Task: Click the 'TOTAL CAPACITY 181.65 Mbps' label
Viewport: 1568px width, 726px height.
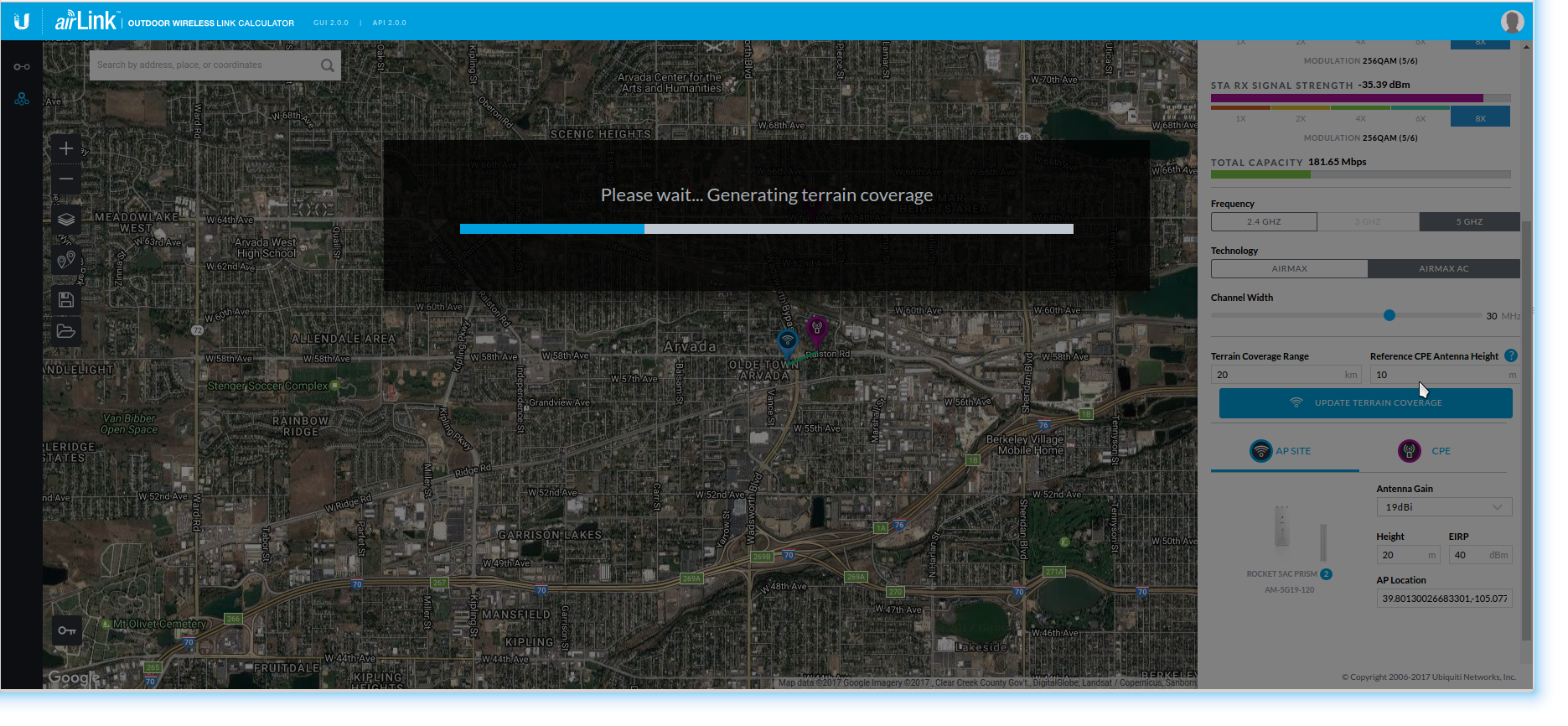Action: click(1288, 162)
